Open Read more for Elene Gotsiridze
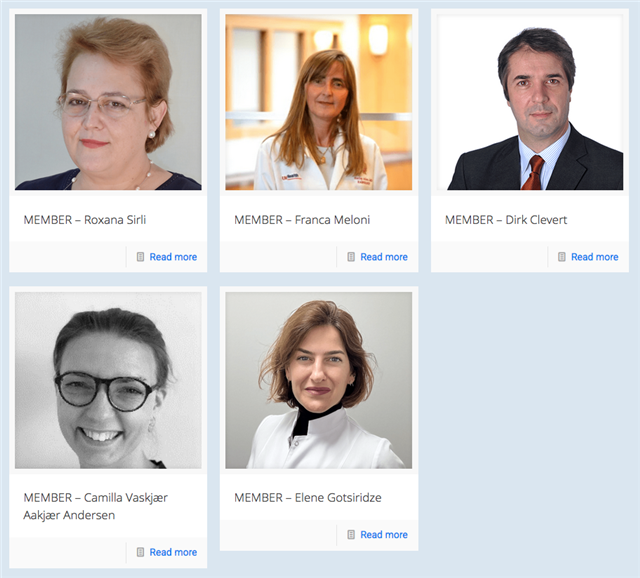The height and width of the screenshot is (578, 640). click(384, 534)
